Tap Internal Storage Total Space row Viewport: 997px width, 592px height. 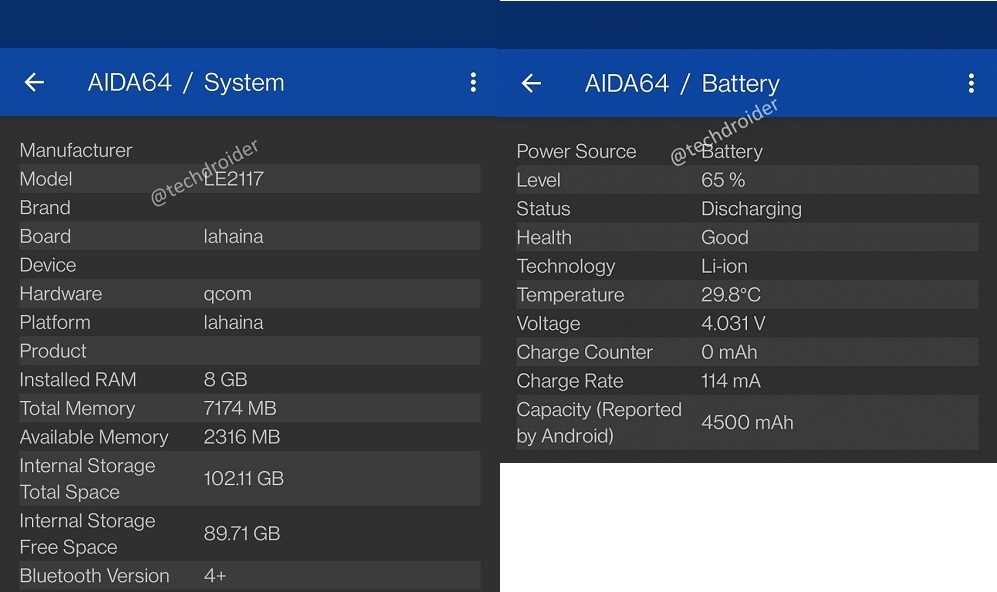[x=249, y=479]
